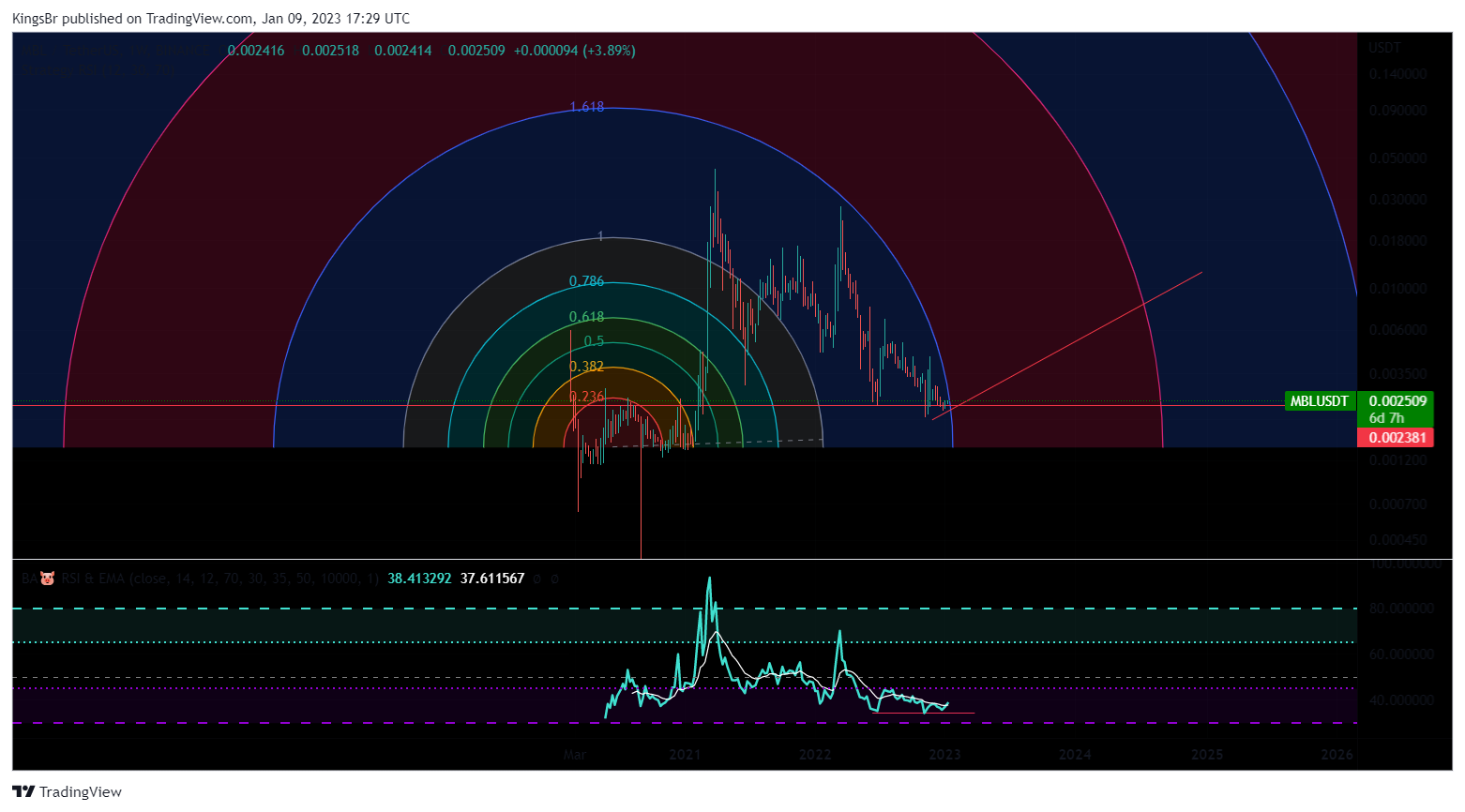Click 0.140000 on the price axis
This screenshot has width=1465, height=812.
(x=1398, y=74)
